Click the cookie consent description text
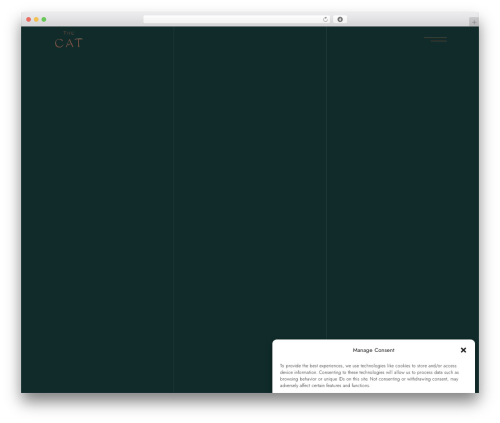 (x=369, y=376)
